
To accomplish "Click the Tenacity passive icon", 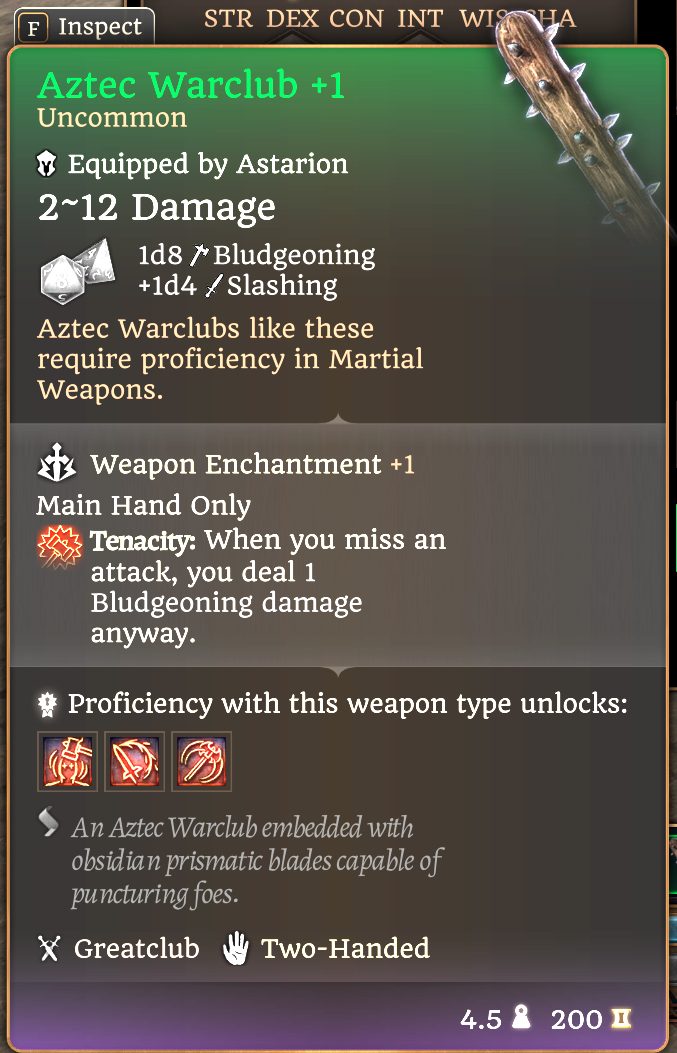I will point(60,547).
